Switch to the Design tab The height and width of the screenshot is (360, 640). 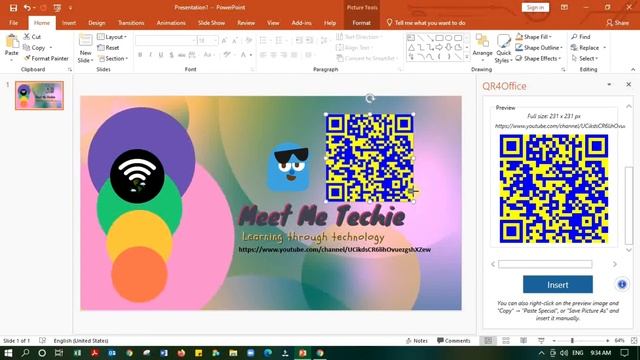pos(97,23)
